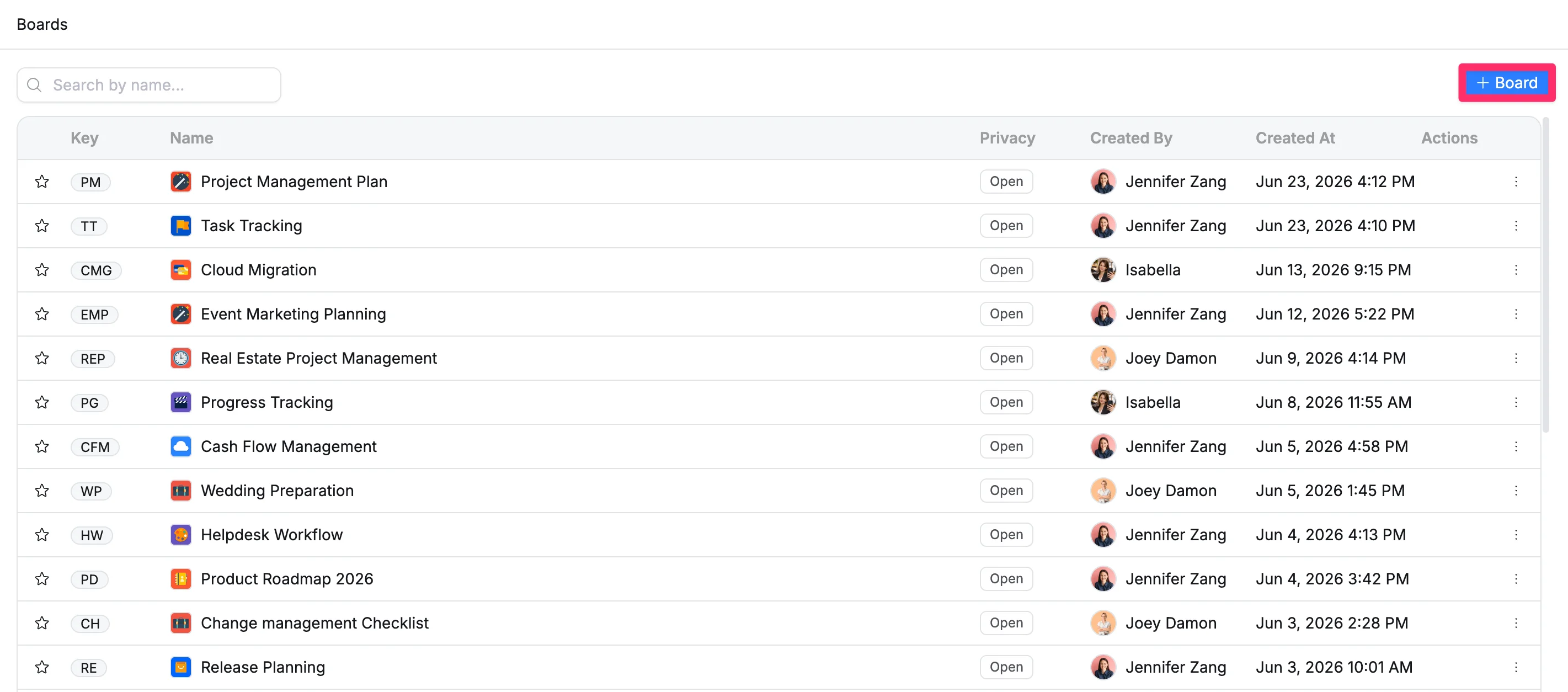The height and width of the screenshot is (692, 1568).
Task: Focus the Search by name field
Action: (x=148, y=85)
